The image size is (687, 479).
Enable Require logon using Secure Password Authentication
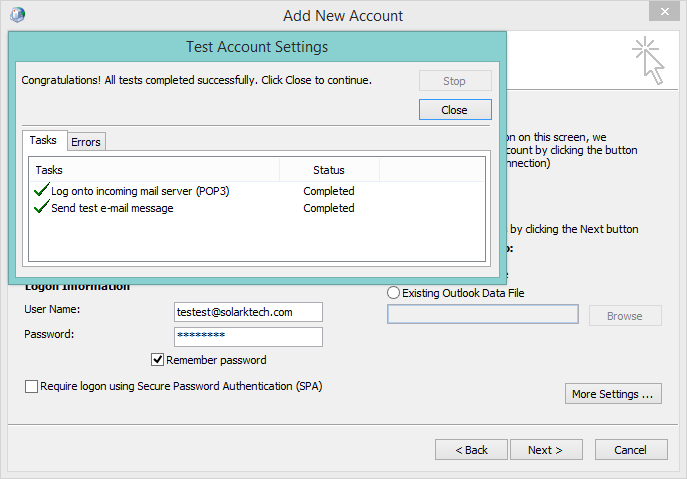point(32,386)
